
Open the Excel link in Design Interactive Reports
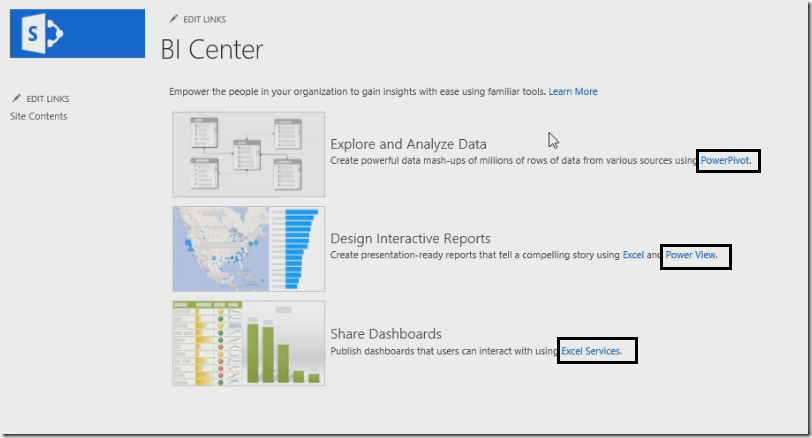[x=633, y=255]
